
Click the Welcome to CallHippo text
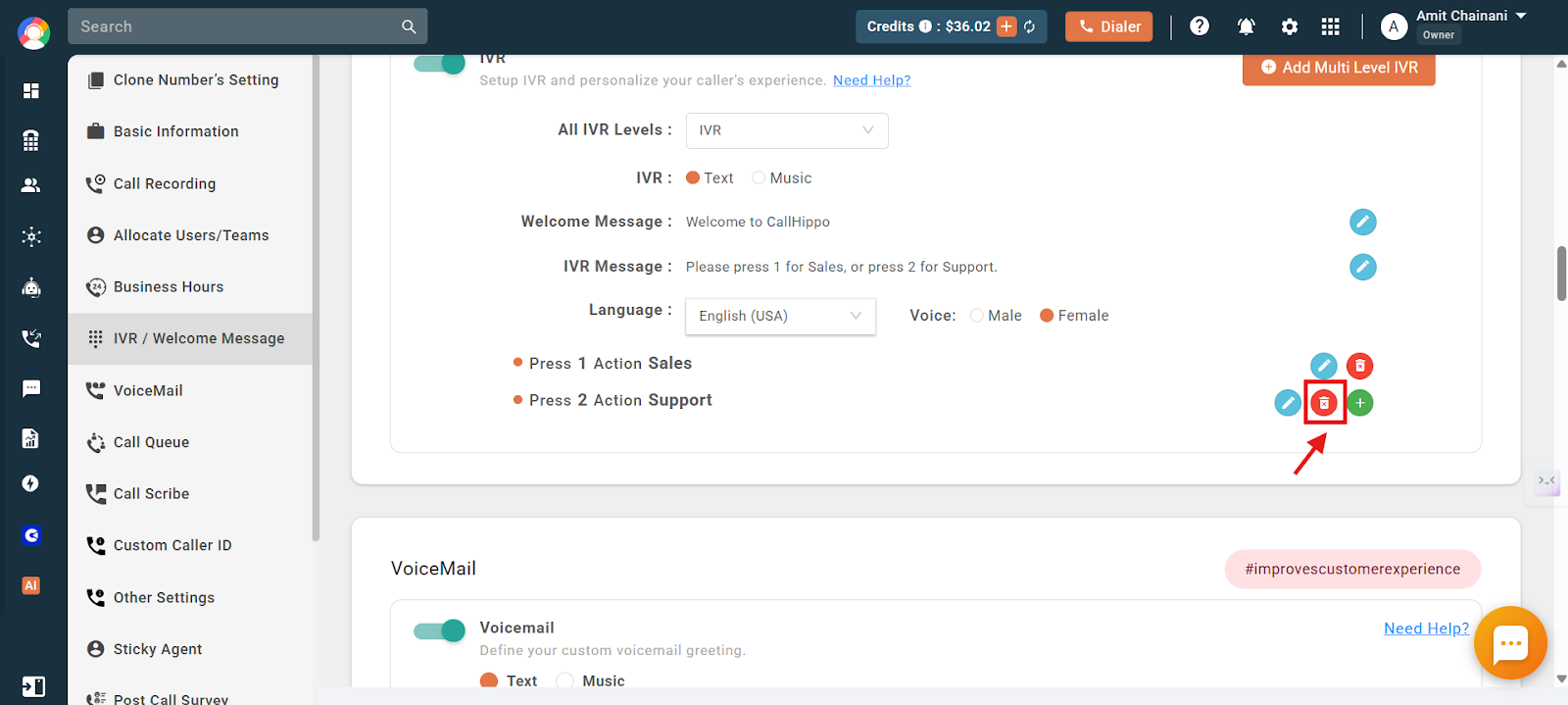pyautogui.click(x=758, y=222)
